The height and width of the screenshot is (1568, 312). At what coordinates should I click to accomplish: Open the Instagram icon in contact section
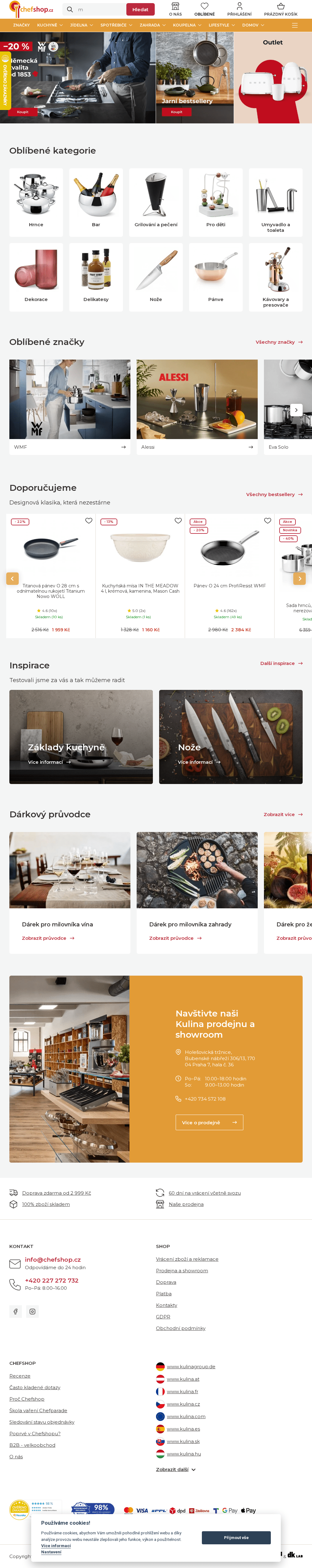click(33, 1311)
